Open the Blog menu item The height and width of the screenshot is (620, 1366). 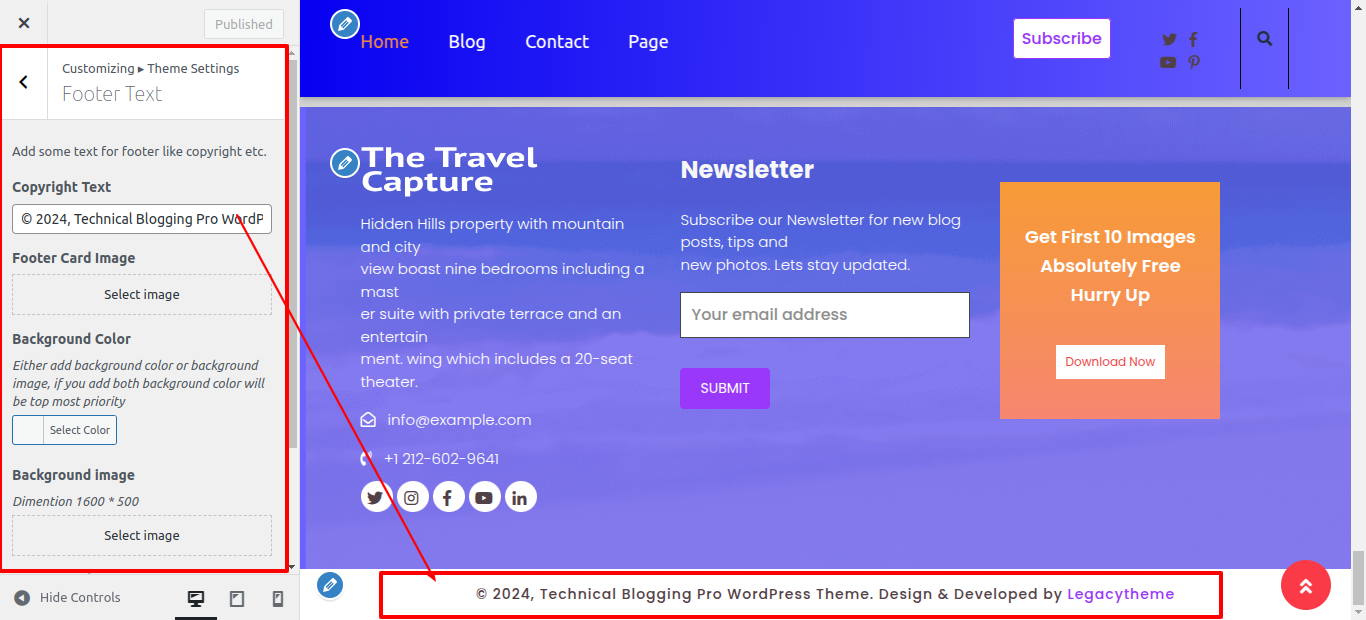click(467, 42)
